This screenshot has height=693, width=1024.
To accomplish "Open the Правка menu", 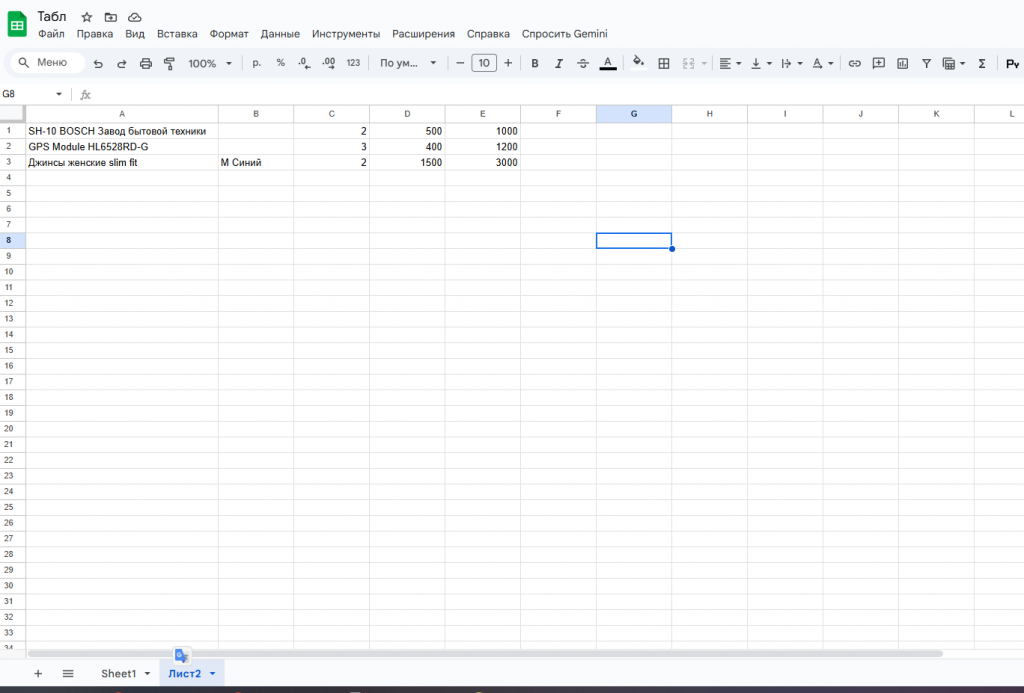I will click(95, 33).
